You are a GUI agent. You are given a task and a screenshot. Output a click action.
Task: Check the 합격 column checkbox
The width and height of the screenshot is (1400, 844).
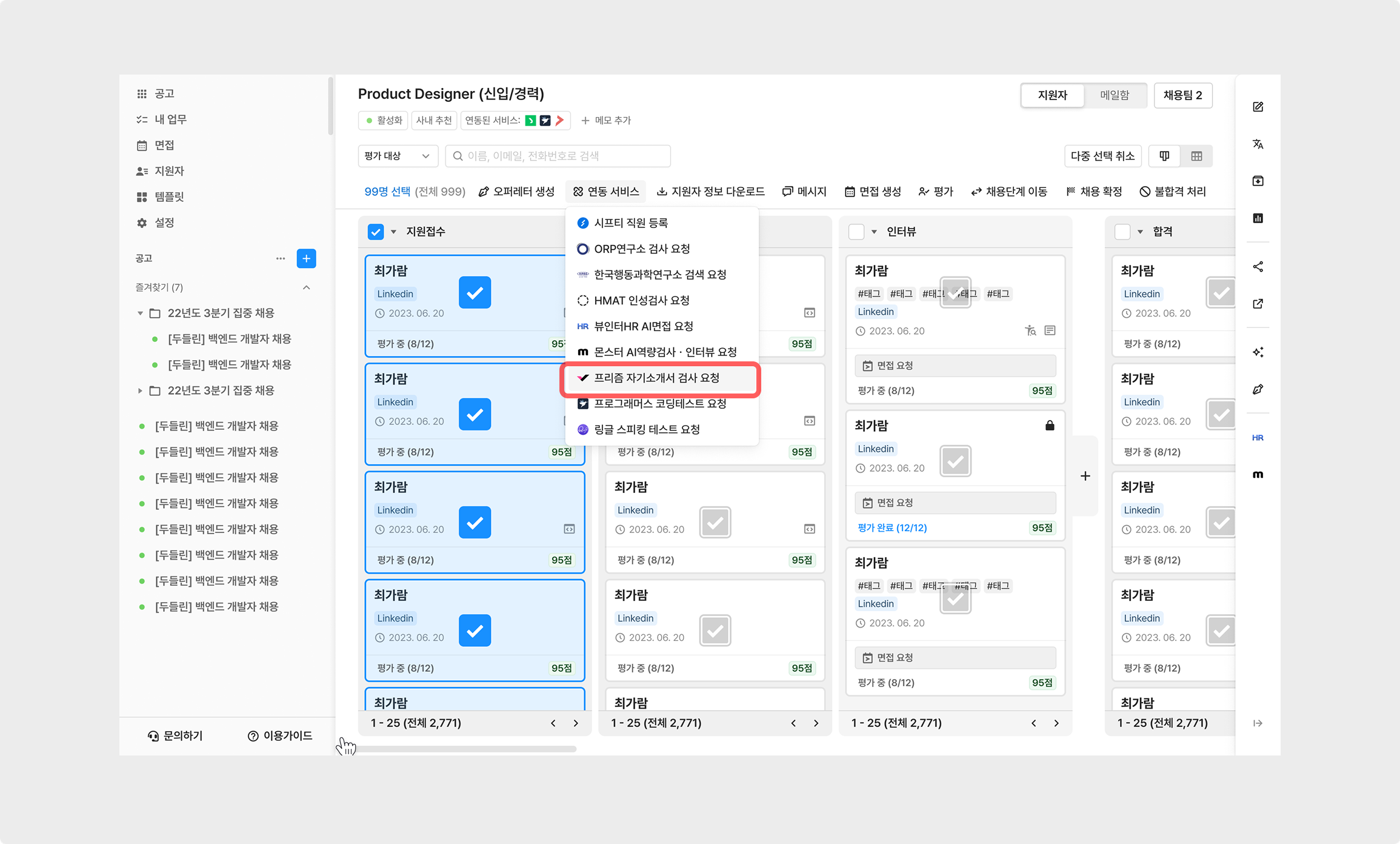click(x=1122, y=232)
